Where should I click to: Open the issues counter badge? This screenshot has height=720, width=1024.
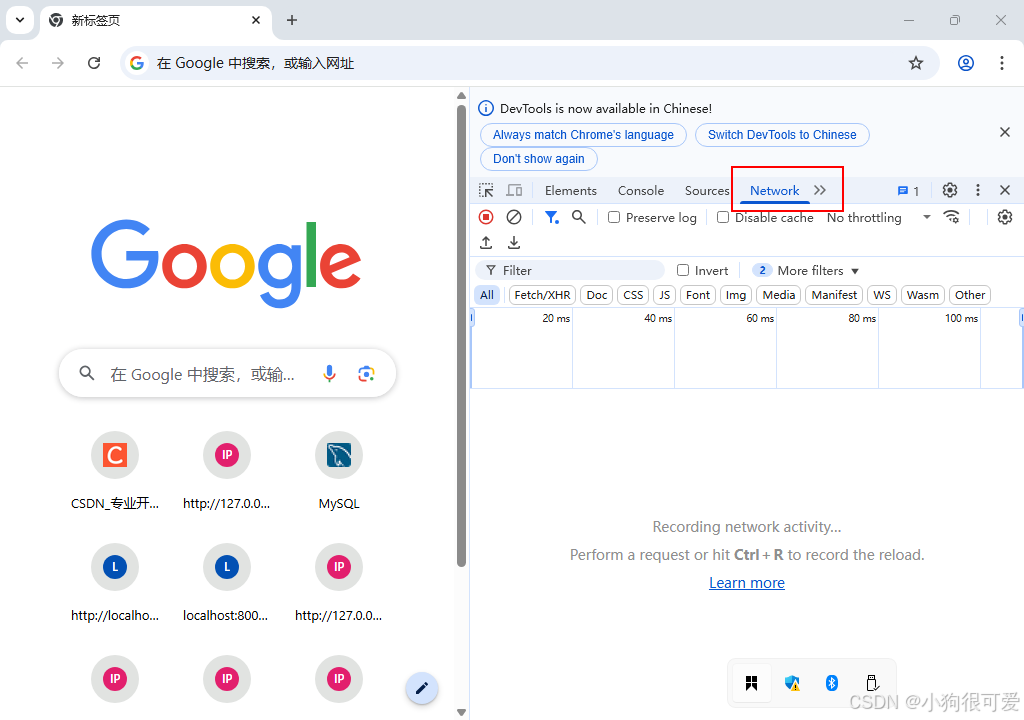tap(908, 191)
